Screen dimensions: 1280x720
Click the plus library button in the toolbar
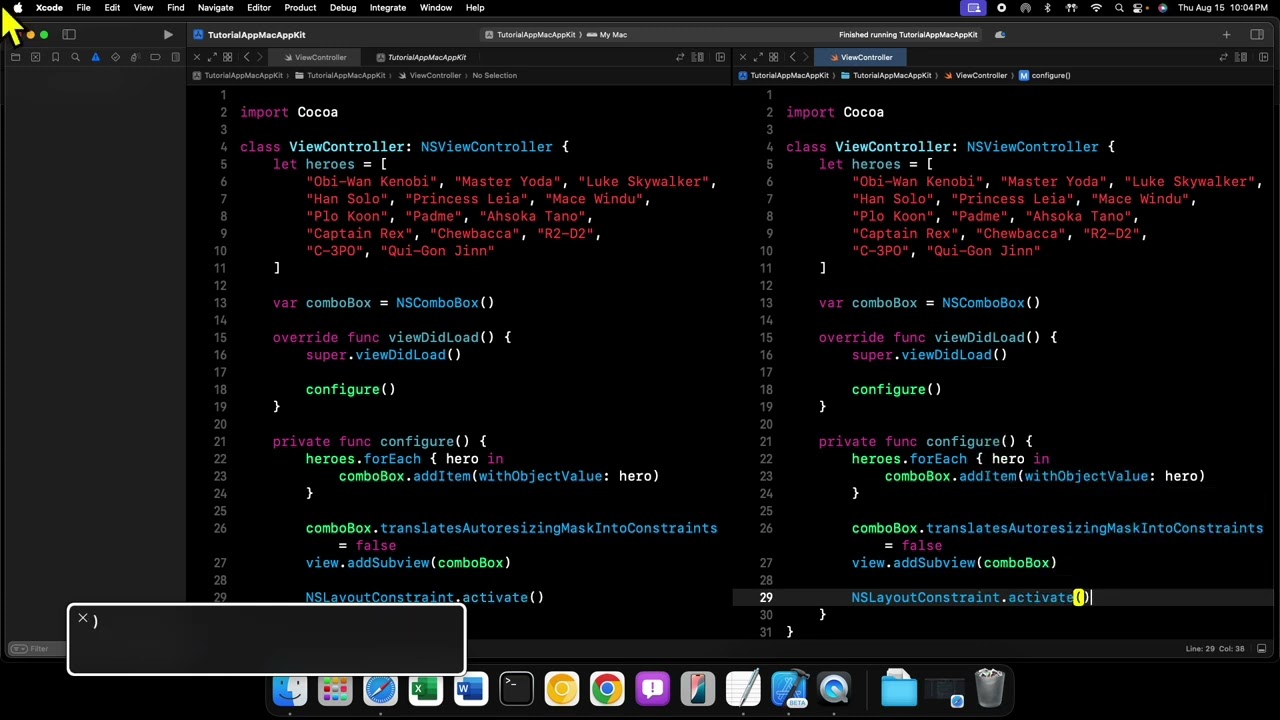point(1226,35)
